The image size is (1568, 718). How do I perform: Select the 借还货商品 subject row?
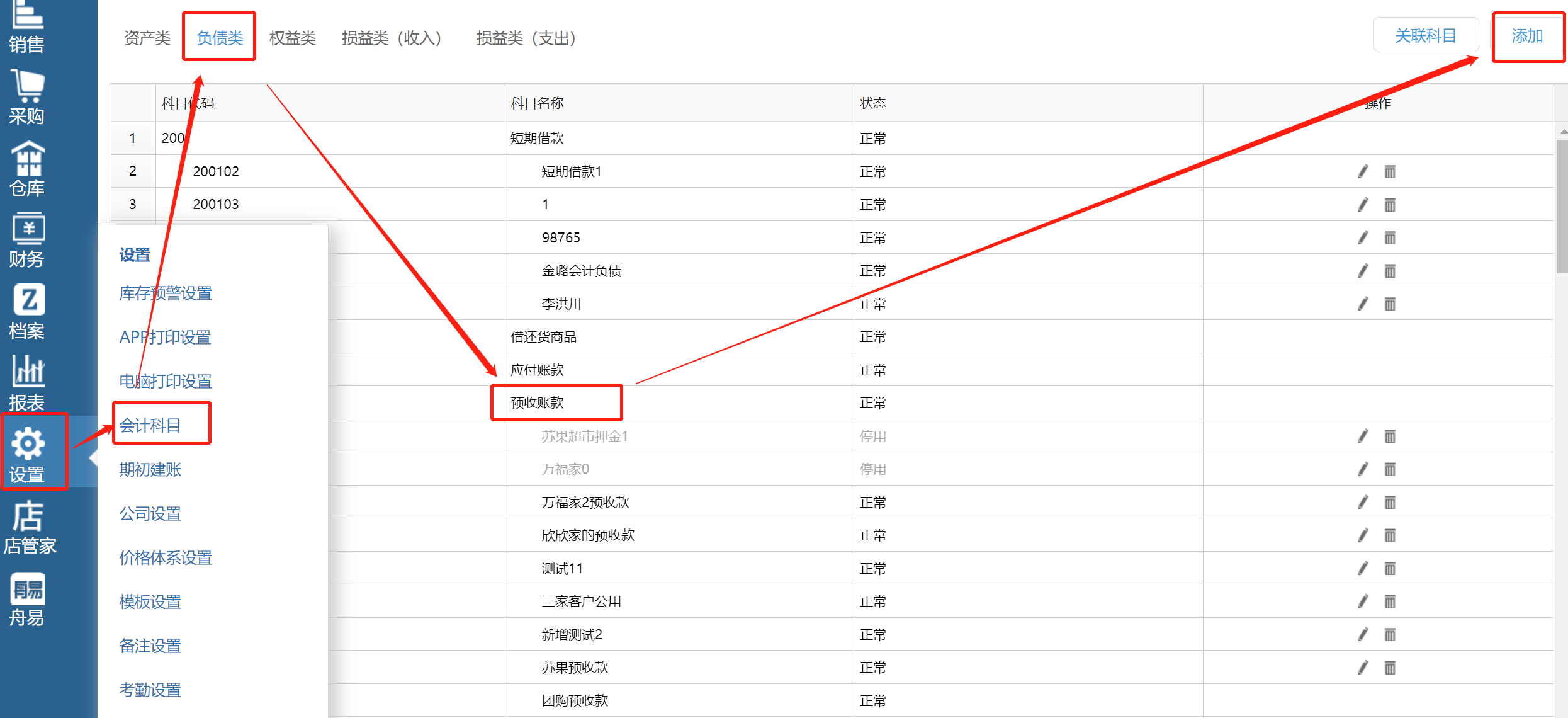pyautogui.click(x=832, y=336)
